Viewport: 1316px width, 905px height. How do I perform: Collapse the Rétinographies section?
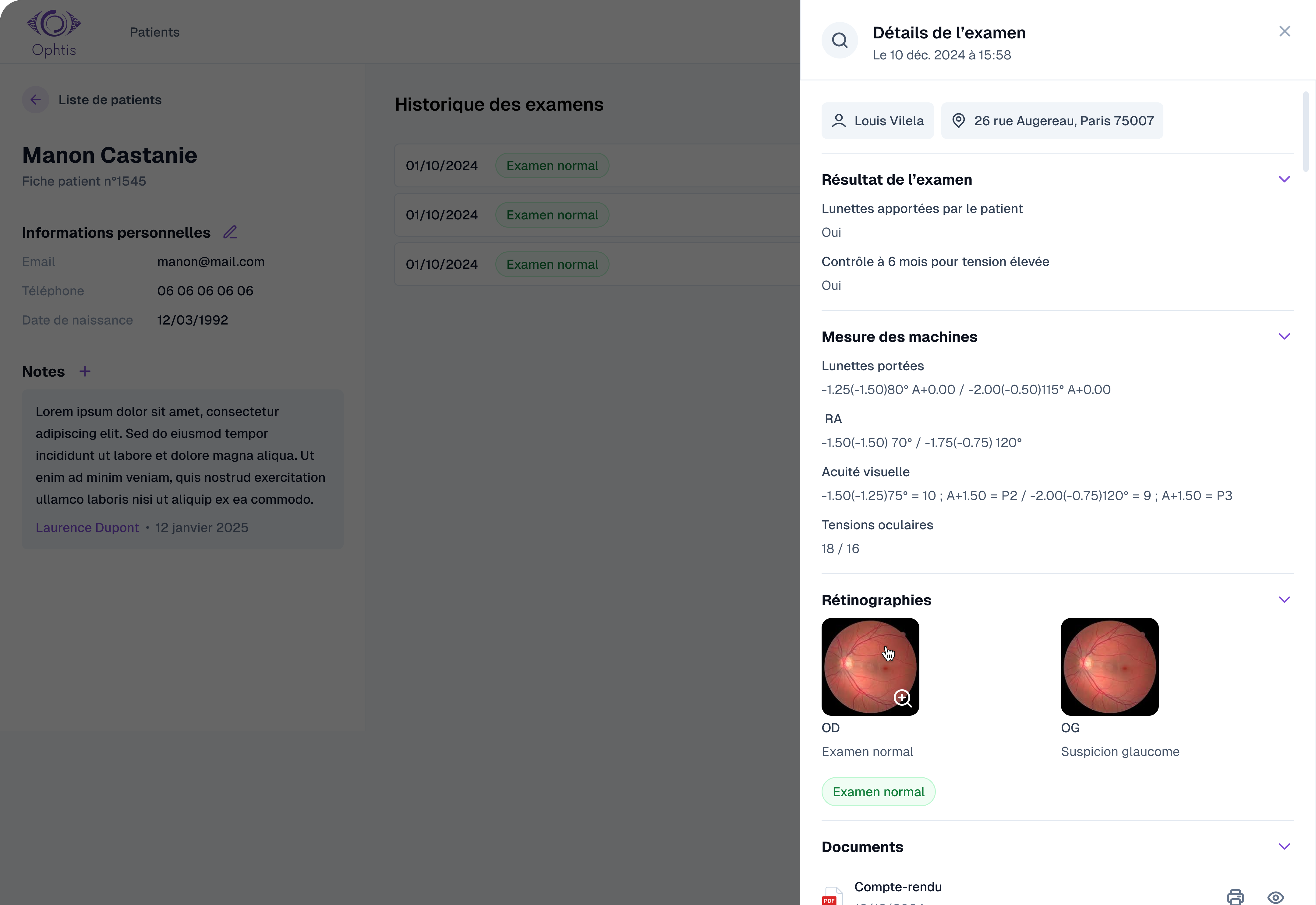[1284, 599]
